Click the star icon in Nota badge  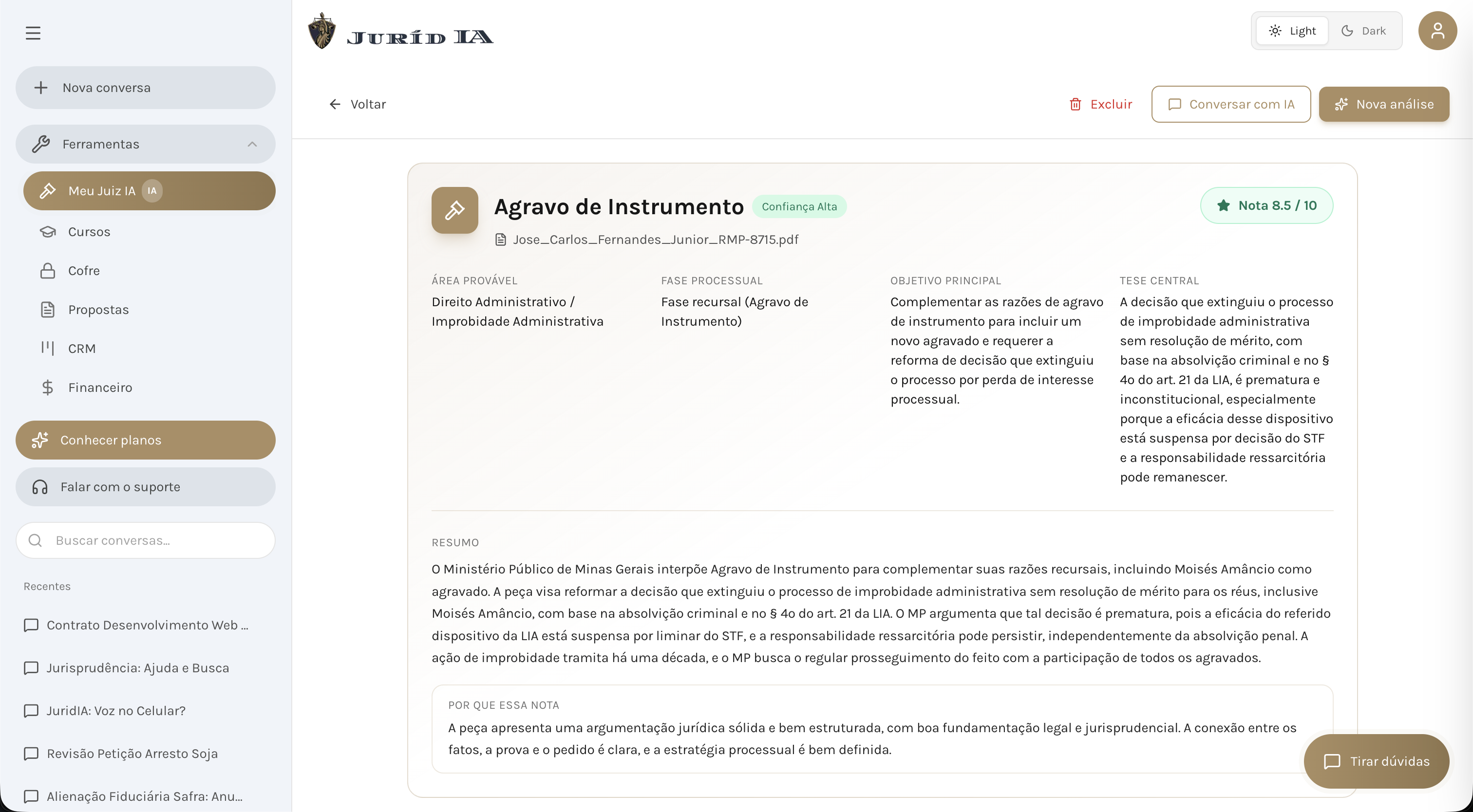(1223, 205)
